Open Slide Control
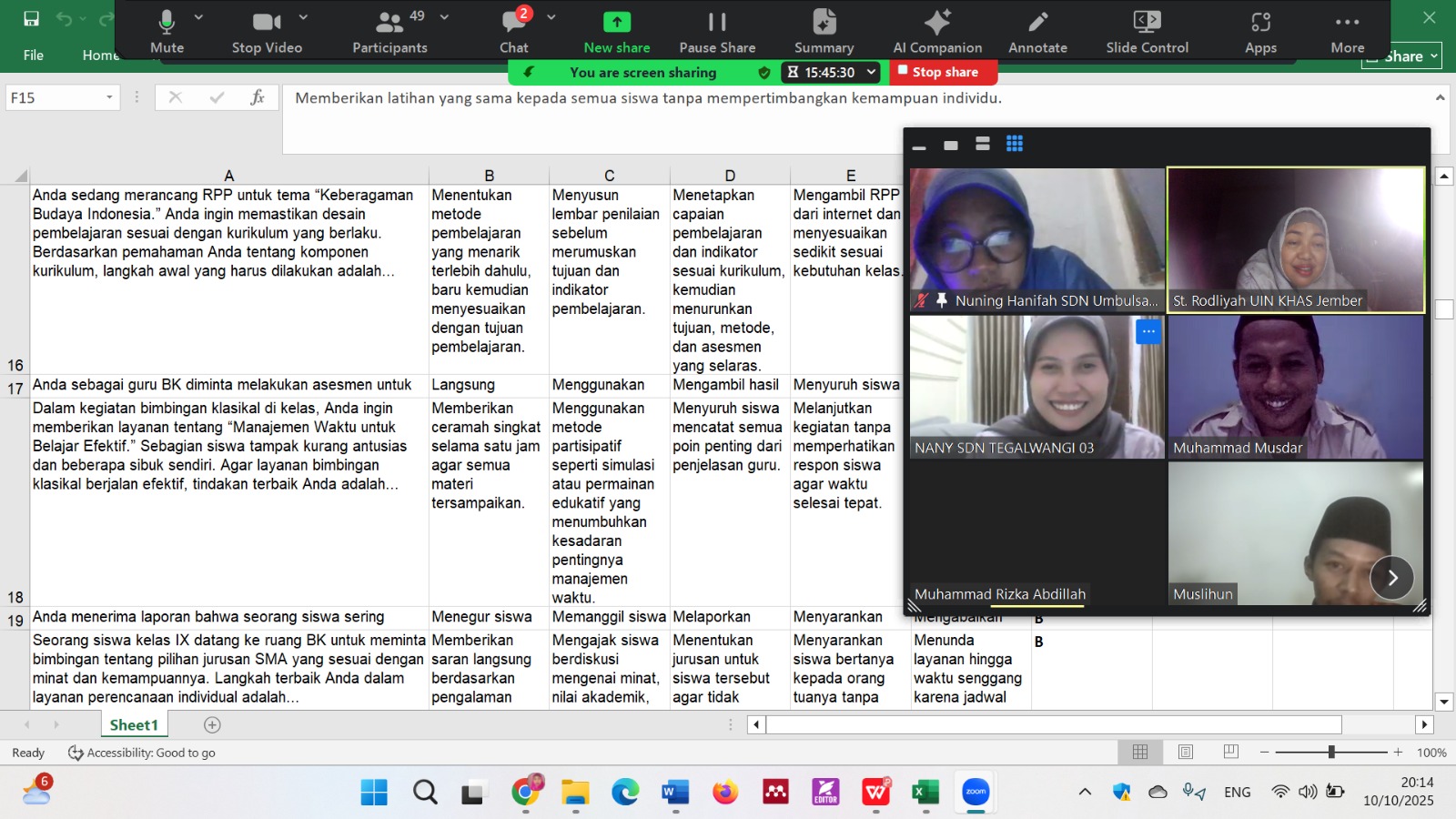The image size is (1456, 819). click(1147, 30)
